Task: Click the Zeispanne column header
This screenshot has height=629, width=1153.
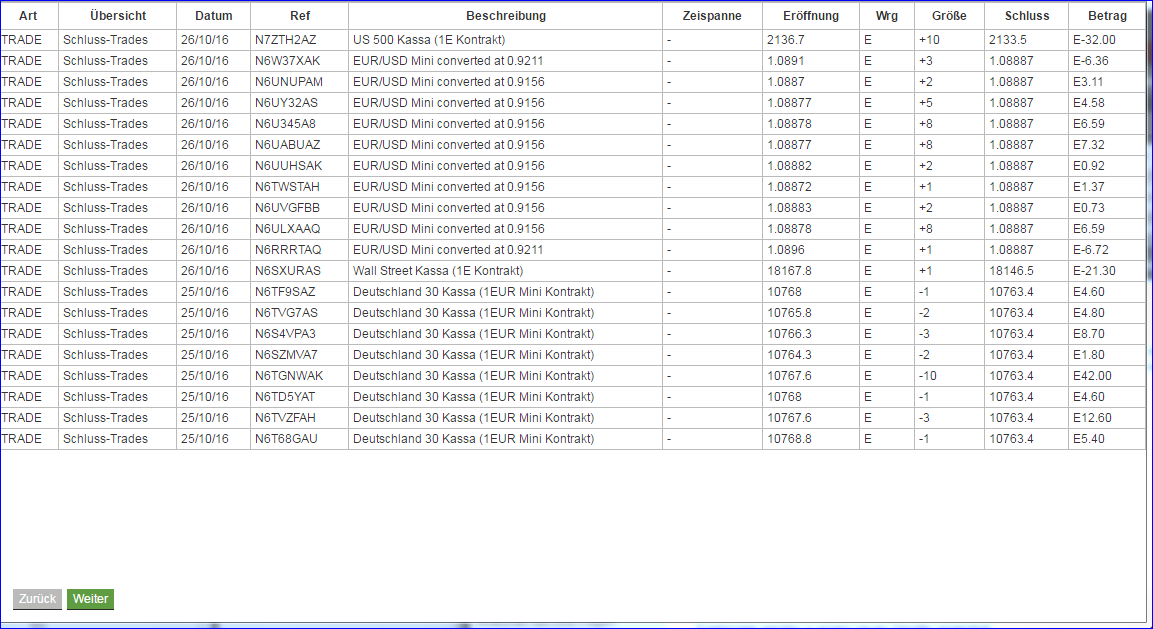Action: 712,15
